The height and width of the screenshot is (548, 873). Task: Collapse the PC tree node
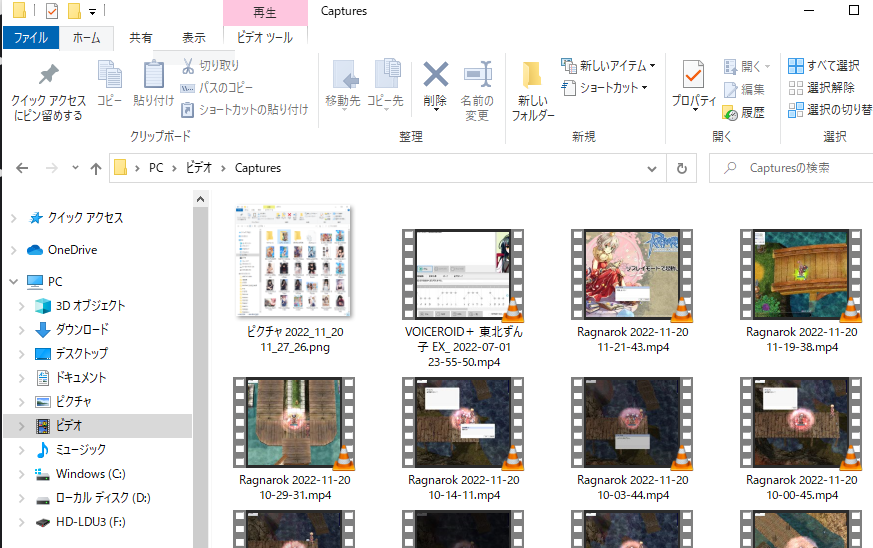pyautogui.click(x=14, y=282)
